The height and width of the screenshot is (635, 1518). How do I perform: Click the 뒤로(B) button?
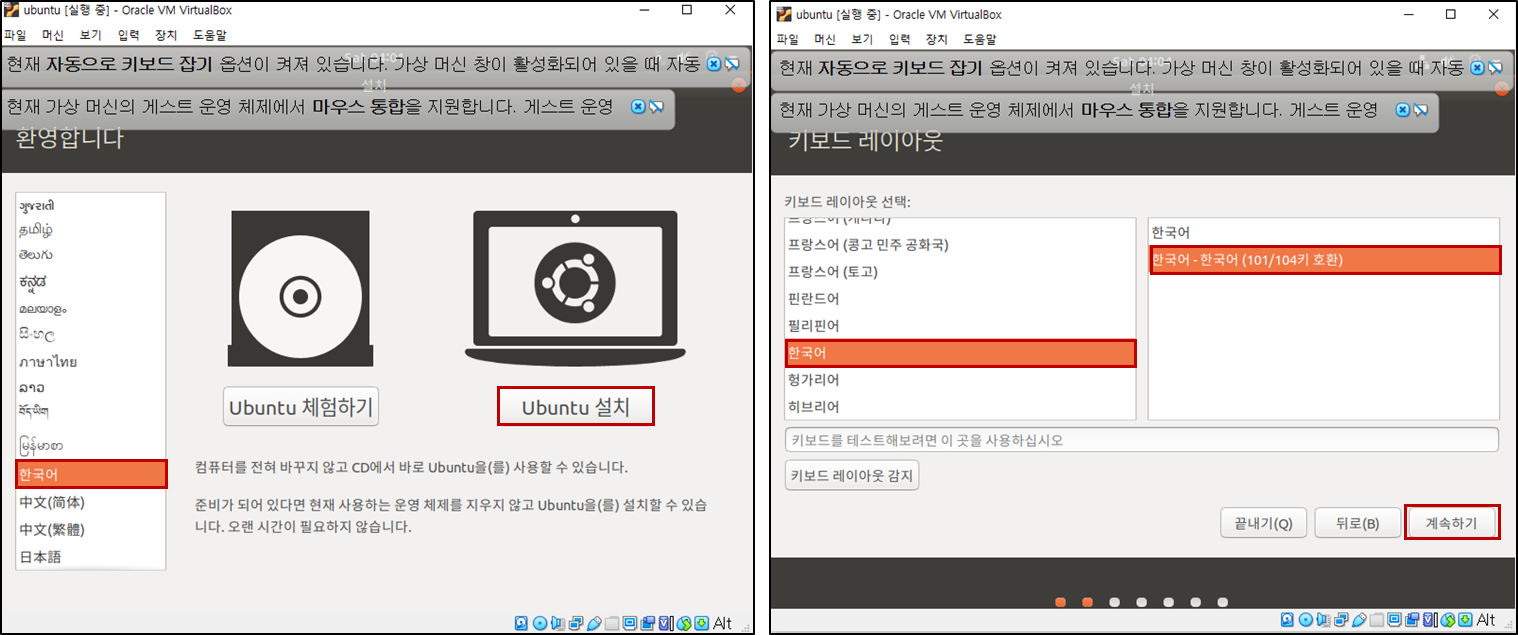1356,523
